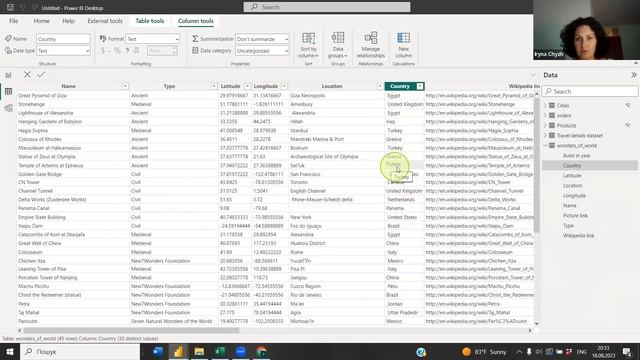Click the decimal places stepper
The image size is (640, 360).
174,51
